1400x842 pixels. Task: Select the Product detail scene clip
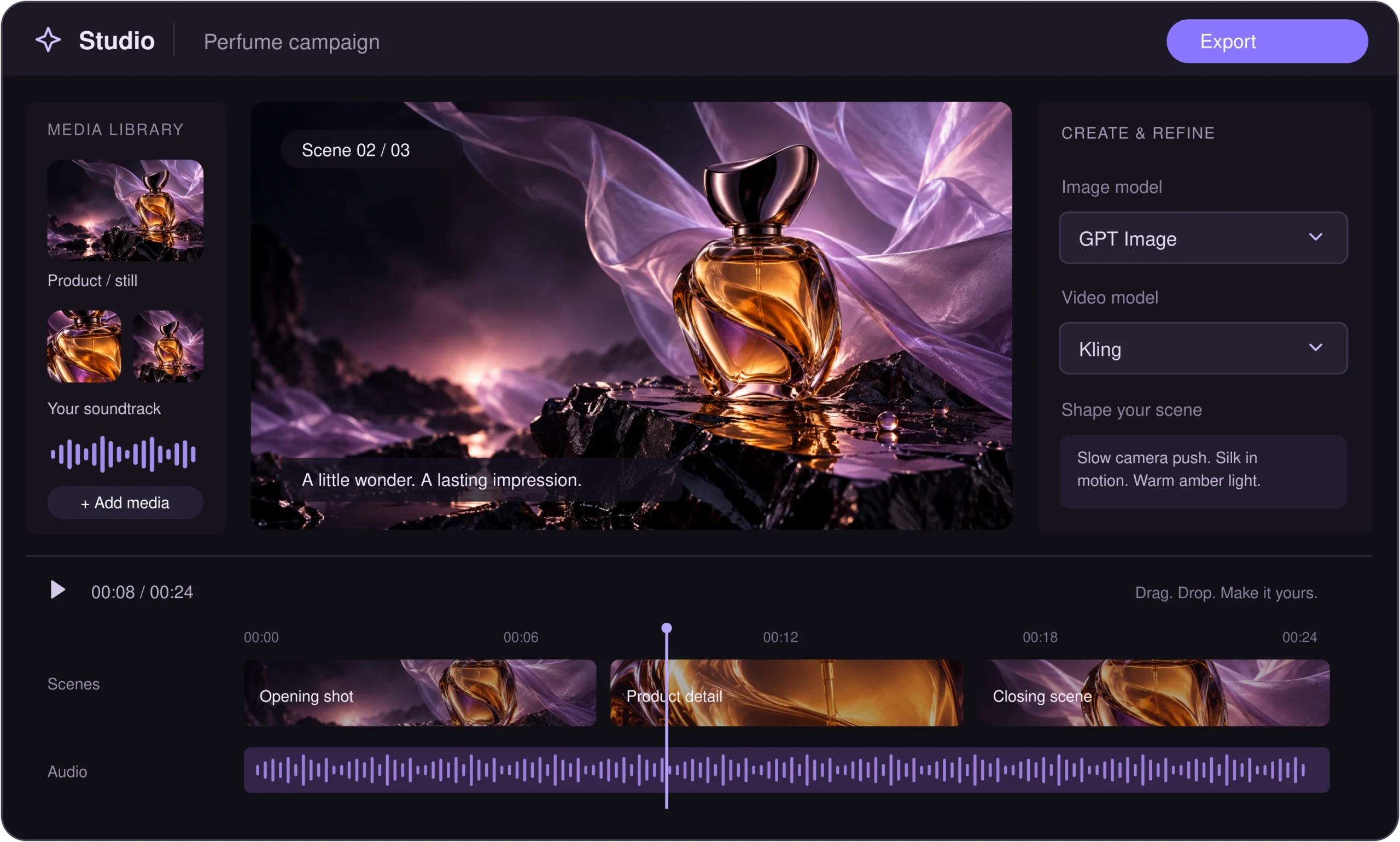pyautogui.click(x=786, y=693)
